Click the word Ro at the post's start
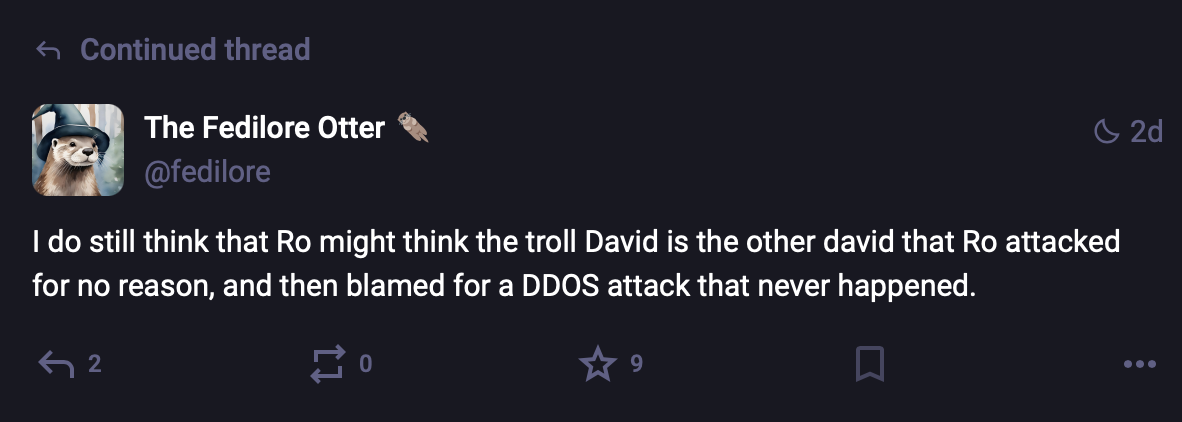Image resolution: width=1182 pixels, height=422 pixels. click(x=289, y=243)
